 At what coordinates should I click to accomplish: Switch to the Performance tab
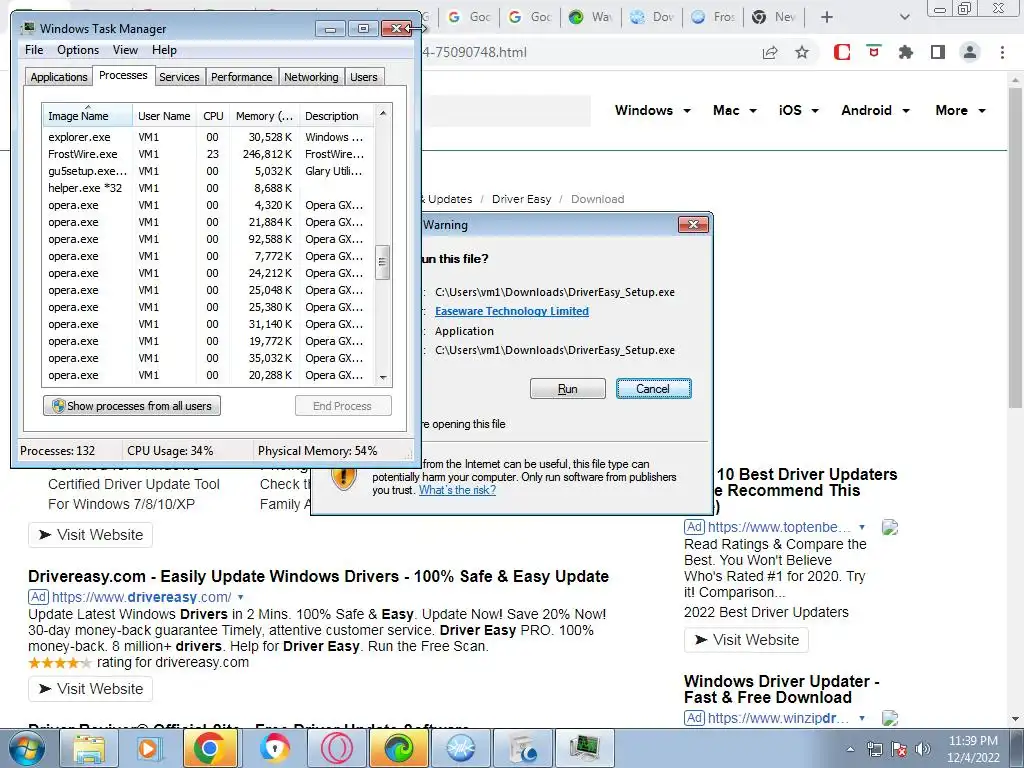coord(242,77)
